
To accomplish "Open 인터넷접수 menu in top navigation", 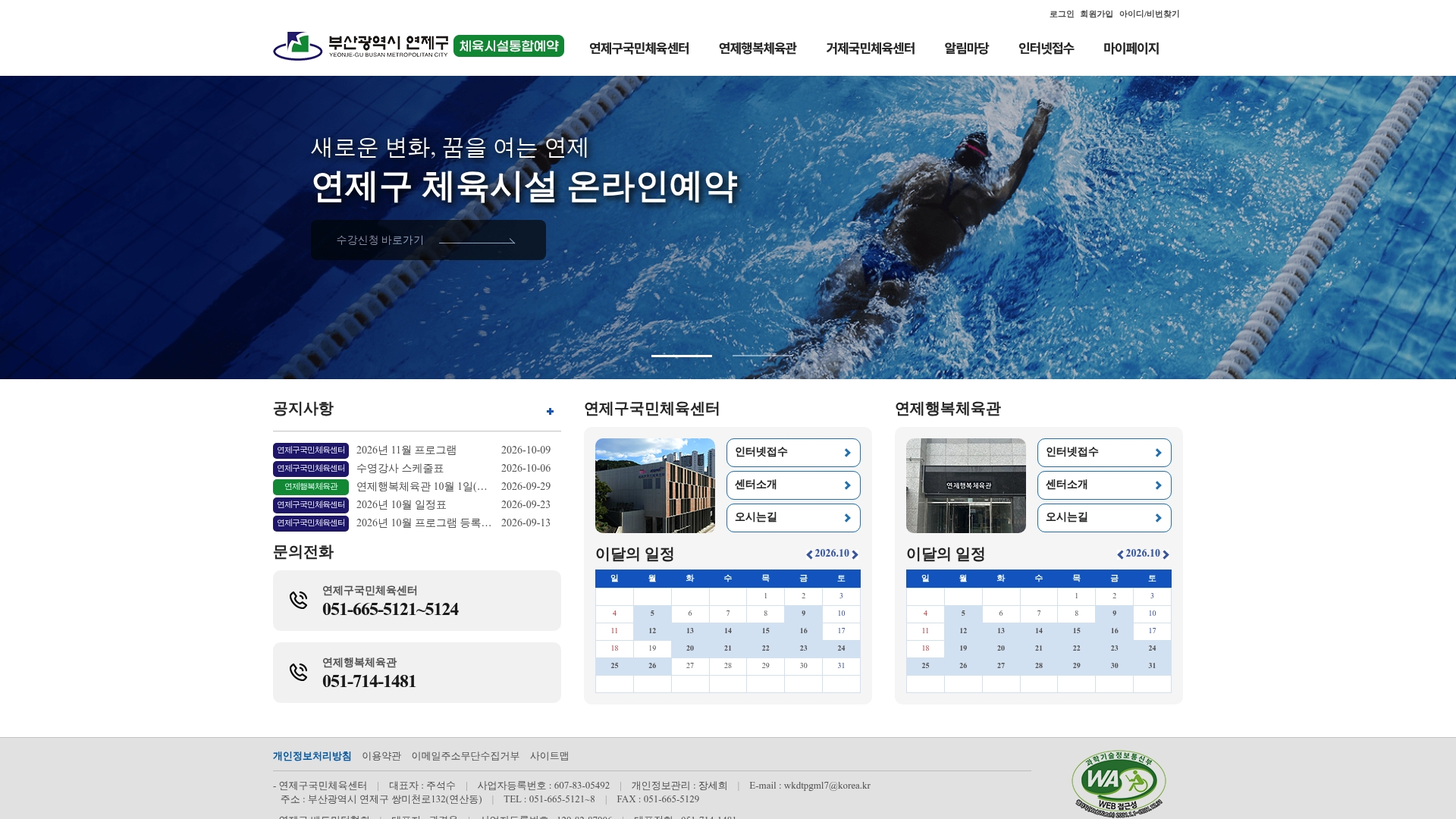I will (x=1046, y=49).
